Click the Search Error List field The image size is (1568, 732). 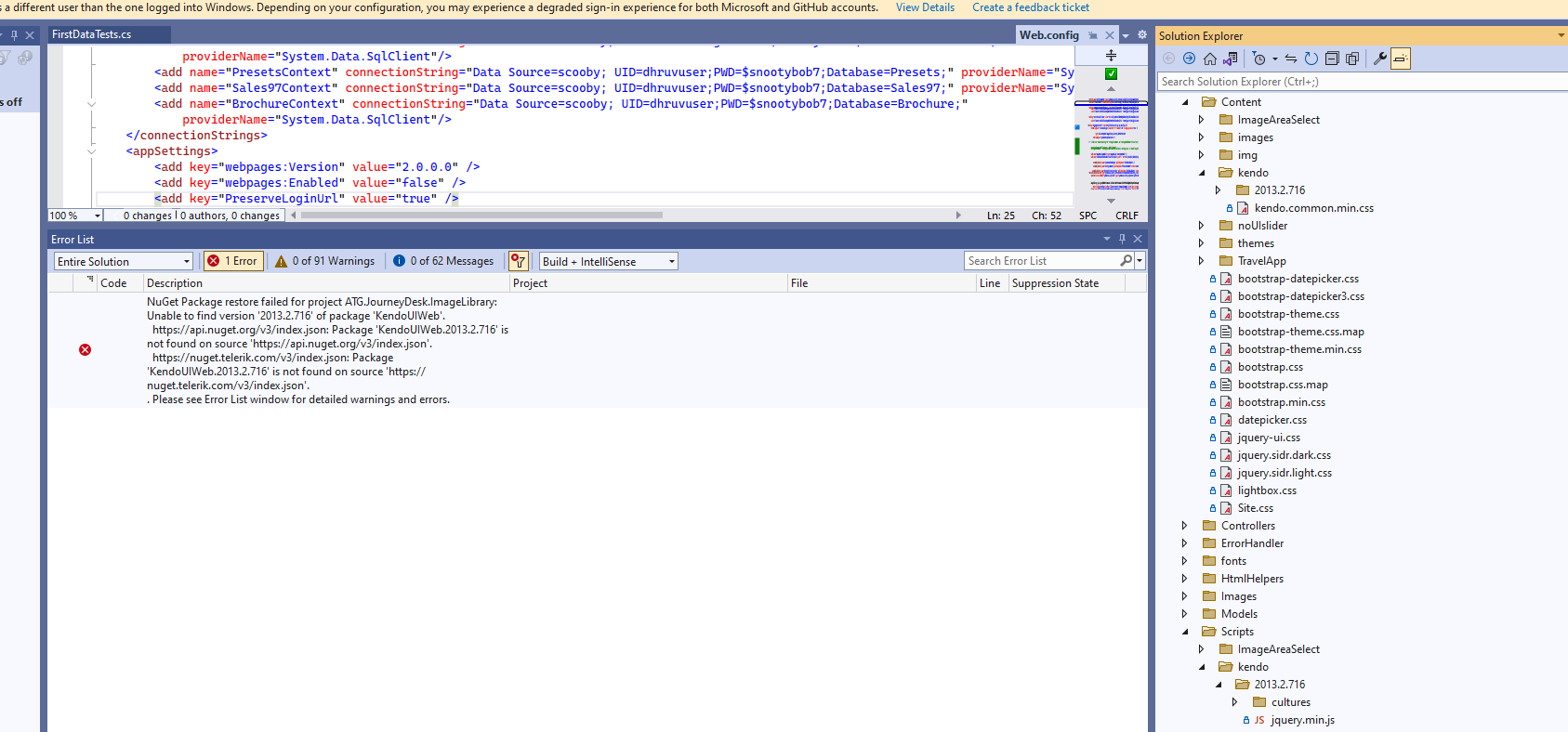(1041, 261)
